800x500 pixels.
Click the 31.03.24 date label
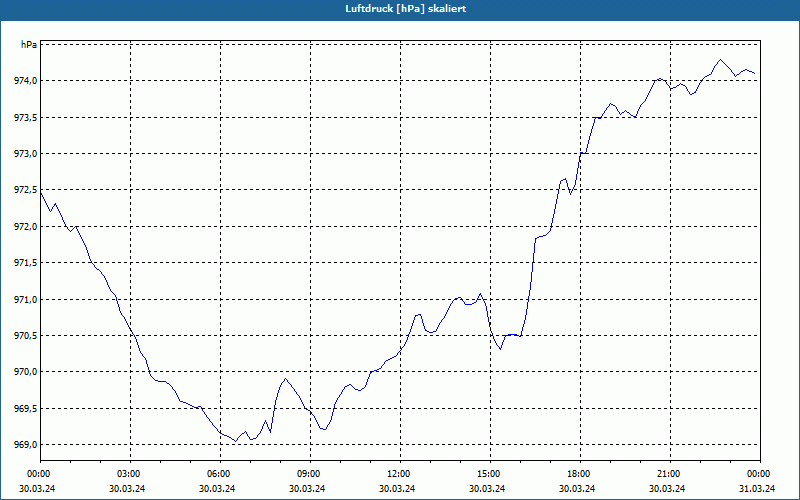pyautogui.click(x=757, y=488)
